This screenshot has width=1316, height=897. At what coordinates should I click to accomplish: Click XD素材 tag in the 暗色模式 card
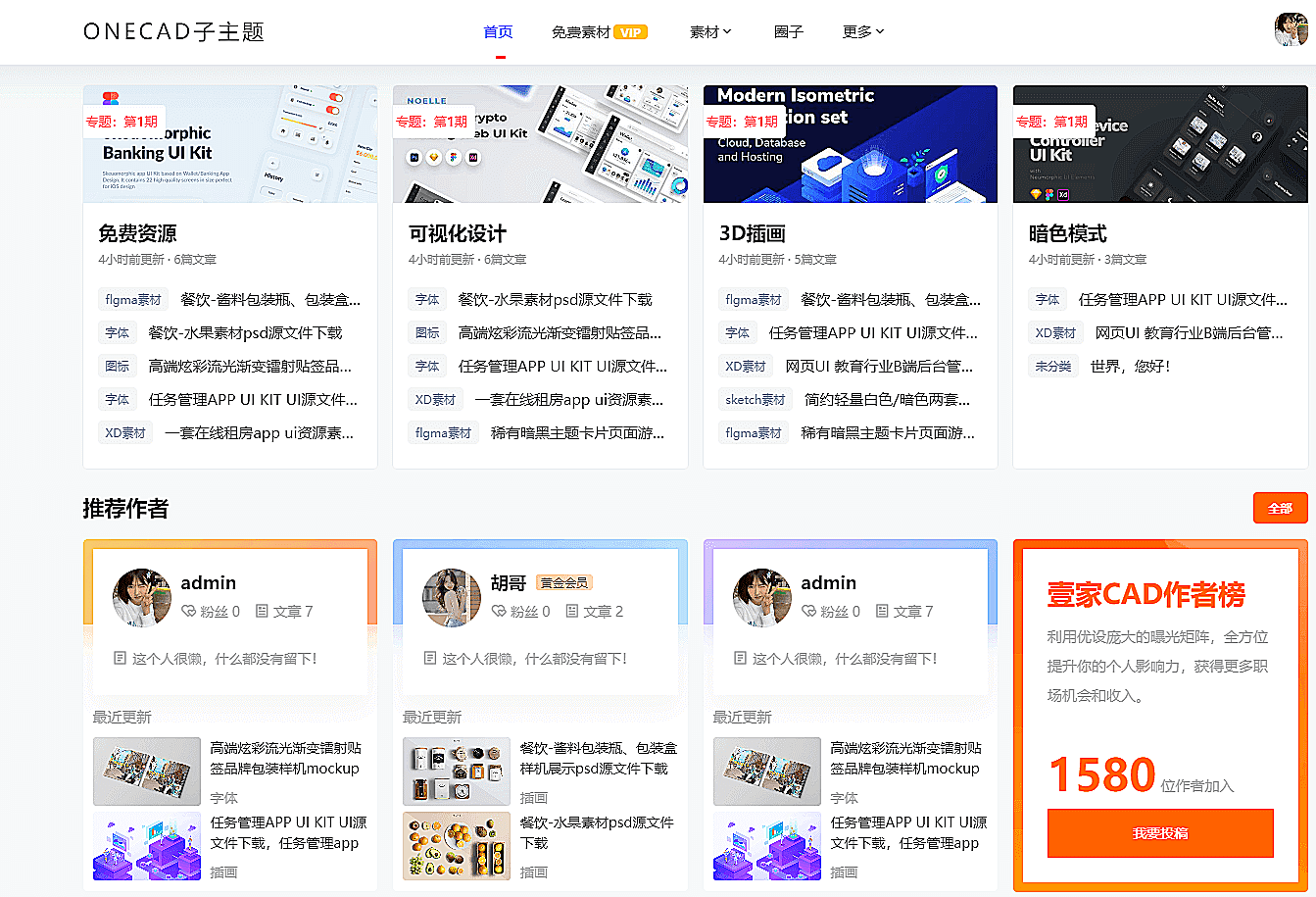(x=1056, y=333)
